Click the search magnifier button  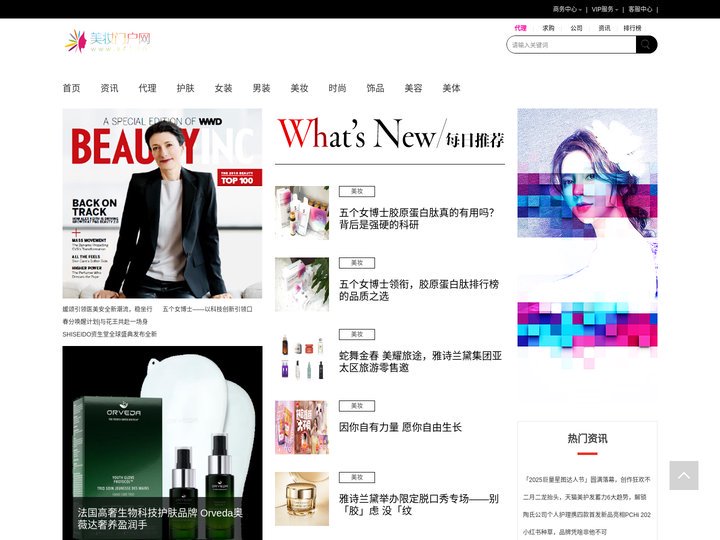point(646,45)
